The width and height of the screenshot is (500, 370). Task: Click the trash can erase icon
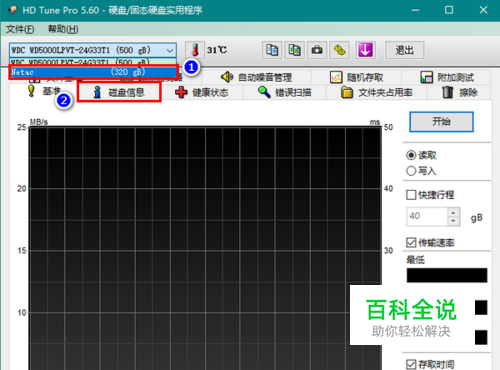pyautogui.click(x=447, y=92)
